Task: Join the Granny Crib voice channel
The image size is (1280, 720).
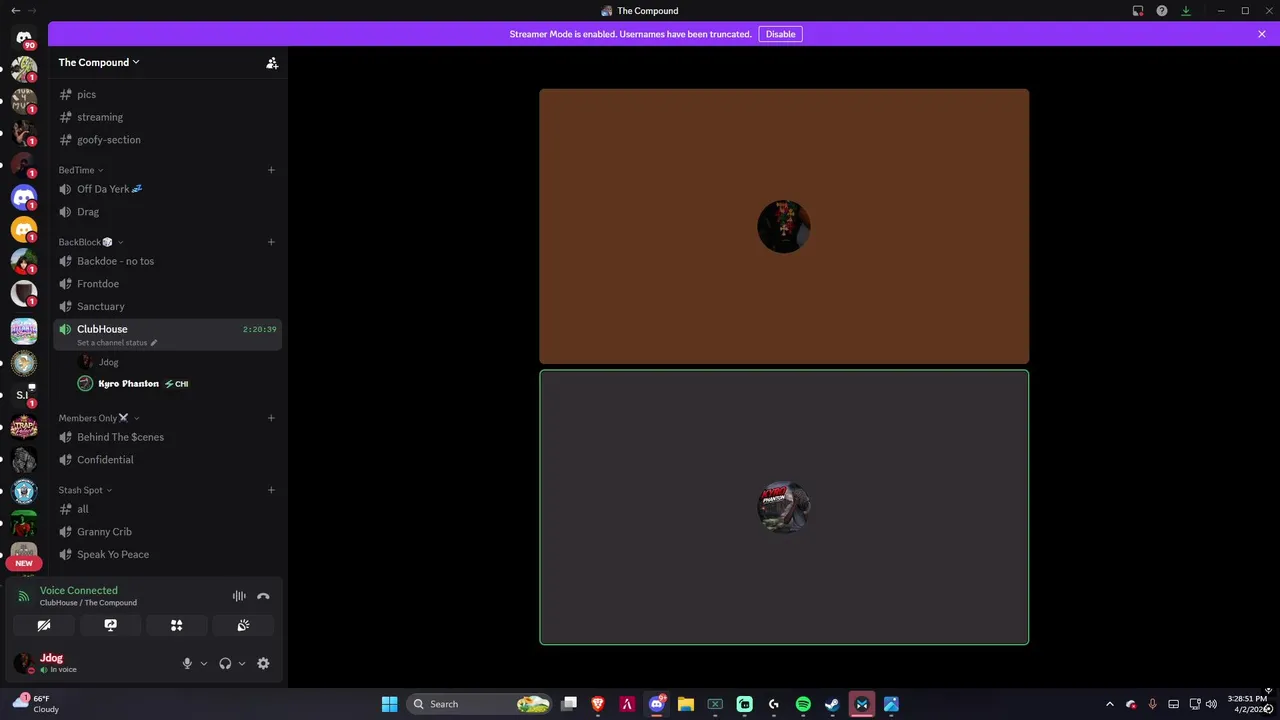Action: pyautogui.click(x=167, y=532)
